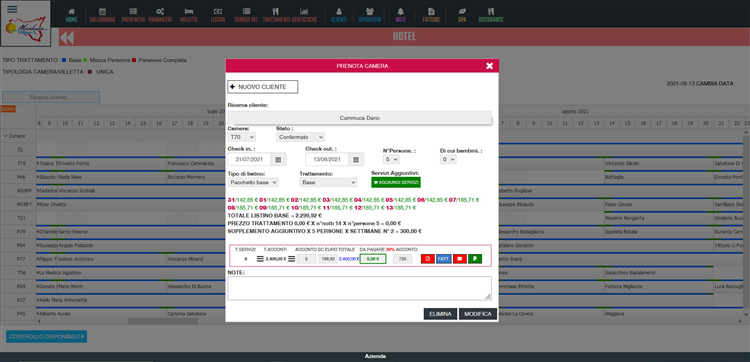Go to Home in top navigation
This screenshot has height=362, width=750.
click(71, 15)
